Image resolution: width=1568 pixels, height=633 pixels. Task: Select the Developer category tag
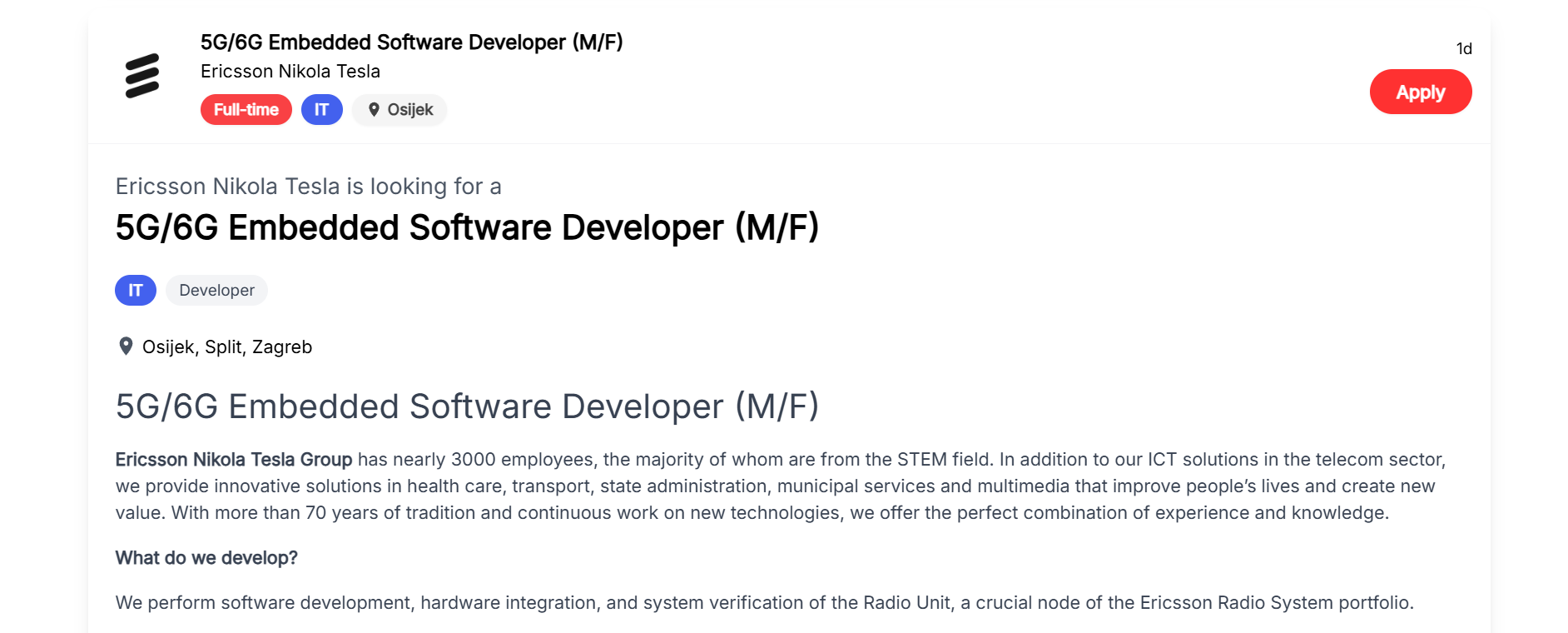[x=216, y=290]
